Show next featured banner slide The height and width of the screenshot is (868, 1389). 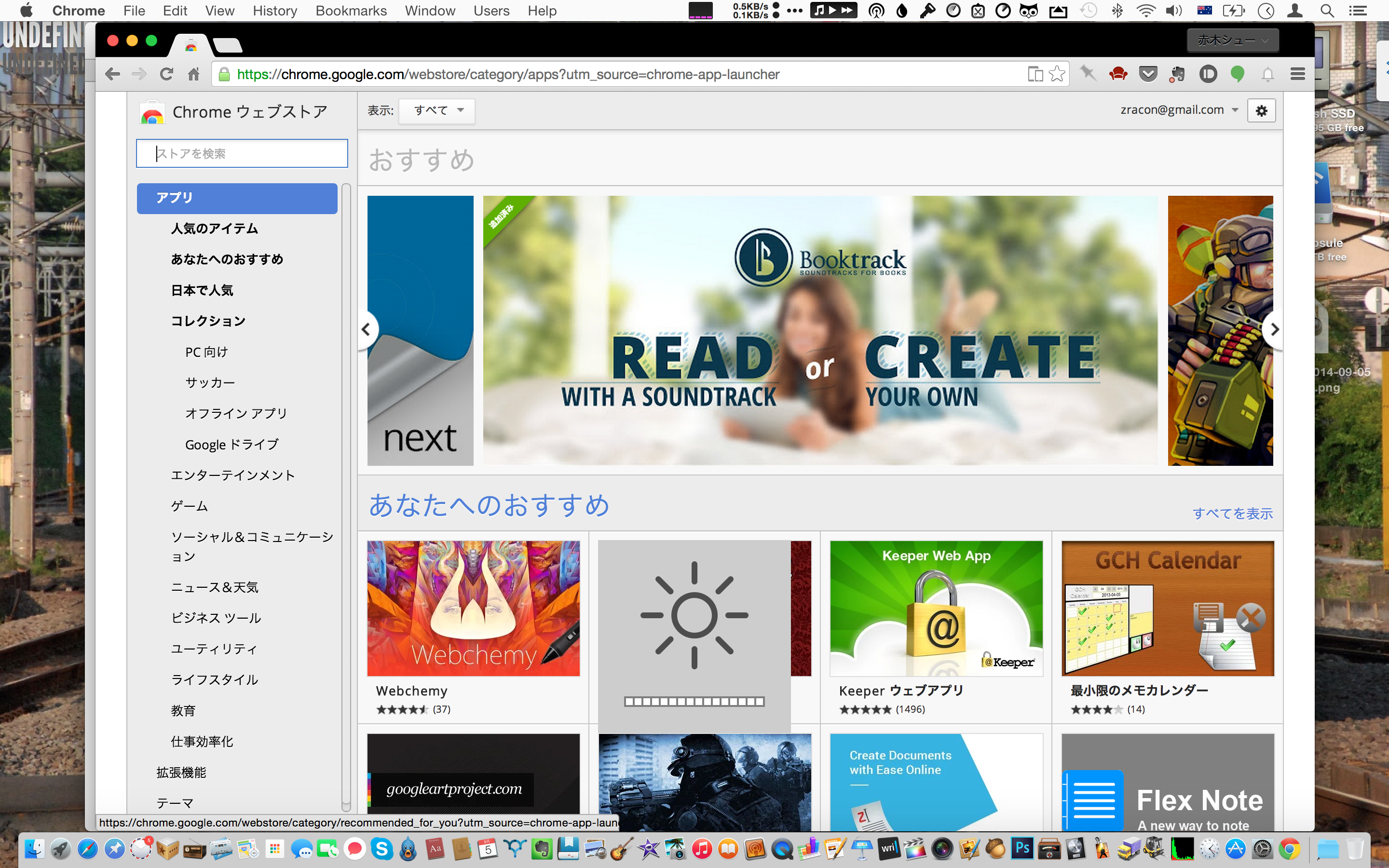click(x=1274, y=329)
